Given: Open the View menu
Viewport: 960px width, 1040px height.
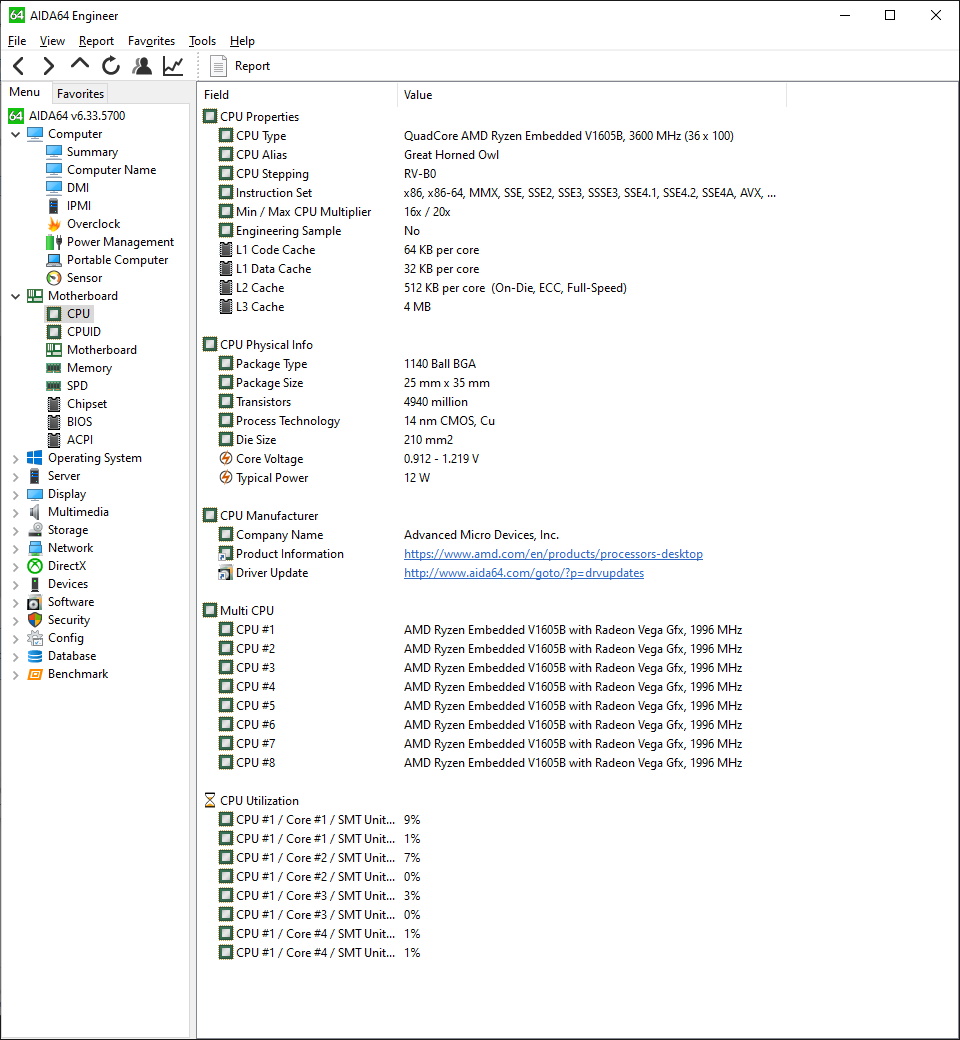Looking at the screenshot, I should pyautogui.click(x=52, y=41).
